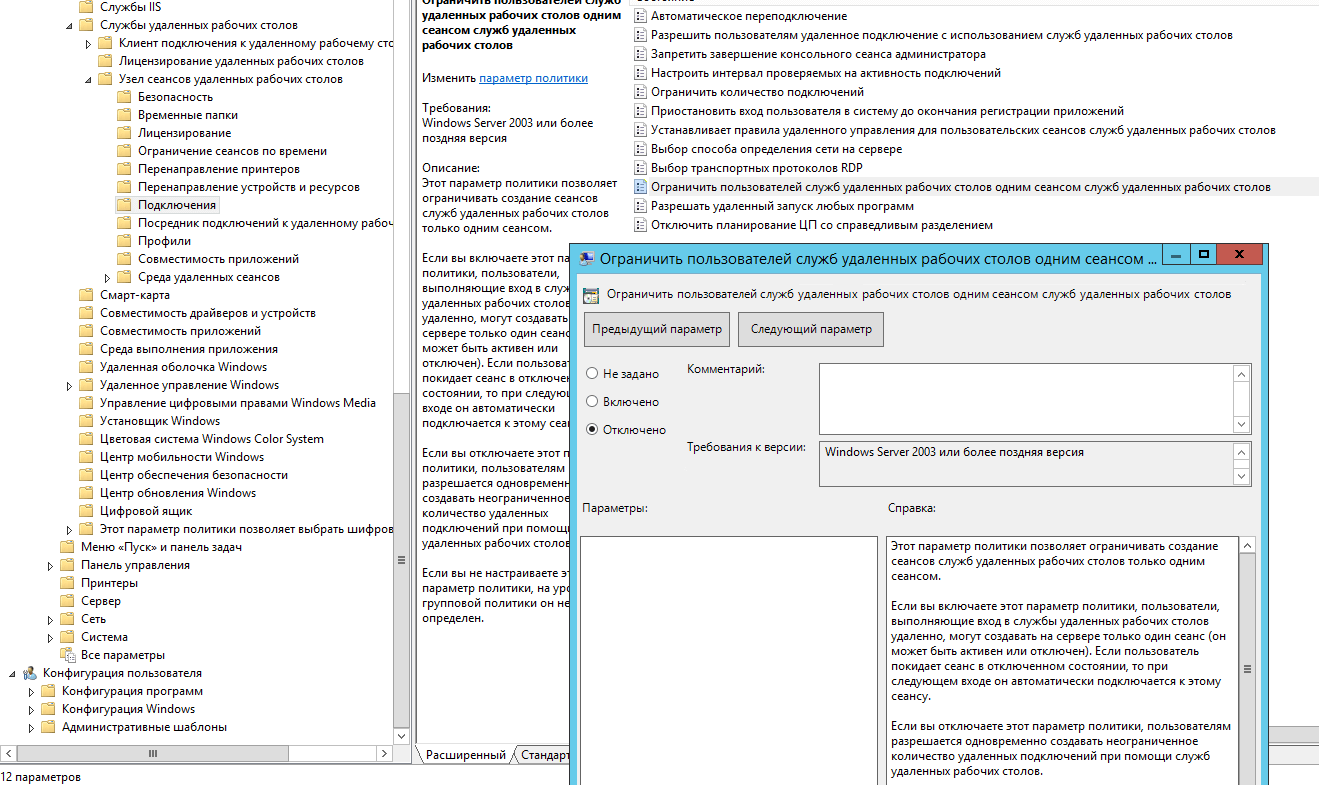Expand the Система node
Image resolution: width=1319 pixels, height=785 pixels.
51,637
